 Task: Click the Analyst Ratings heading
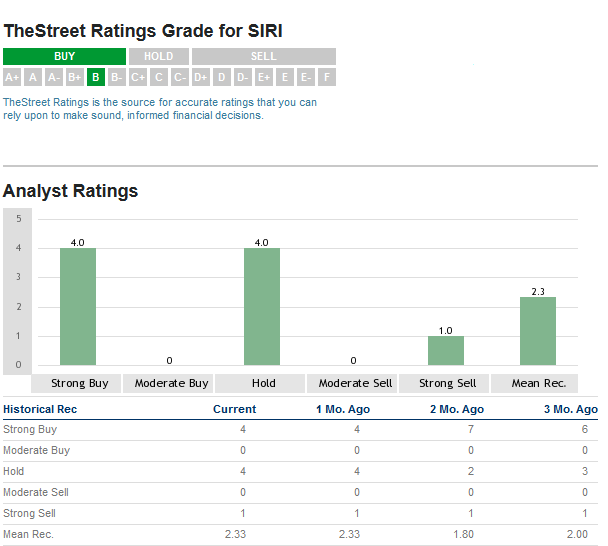(70, 191)
